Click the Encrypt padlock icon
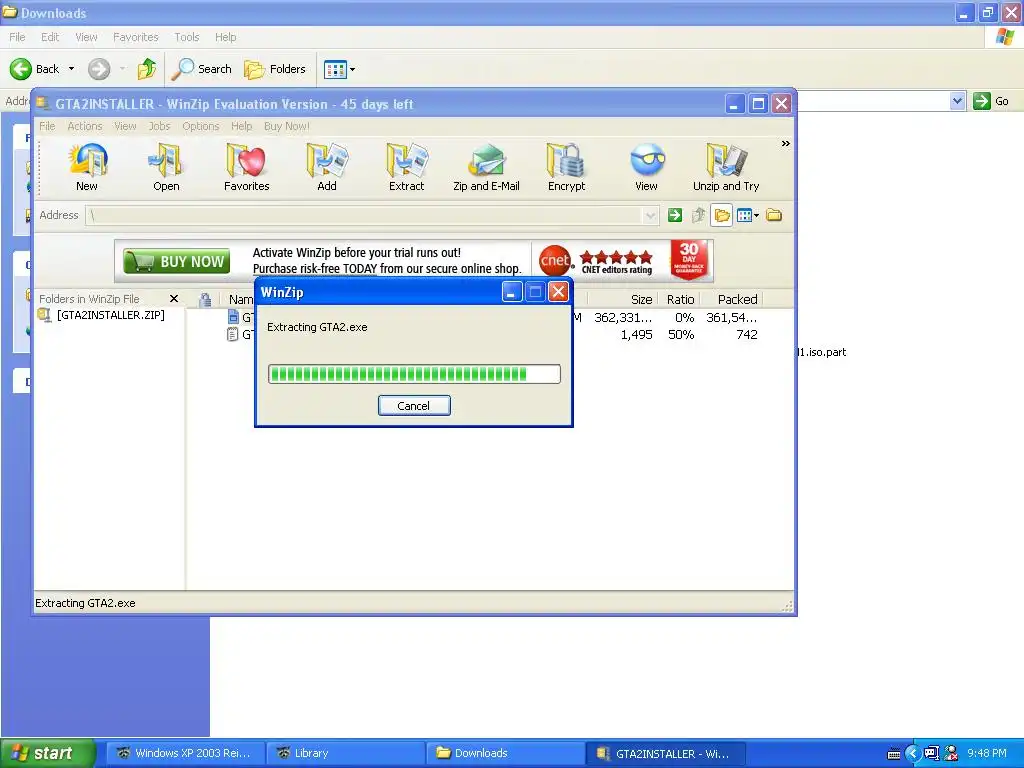The width and height of the screenshot is (1024, 768). [566, 167]
